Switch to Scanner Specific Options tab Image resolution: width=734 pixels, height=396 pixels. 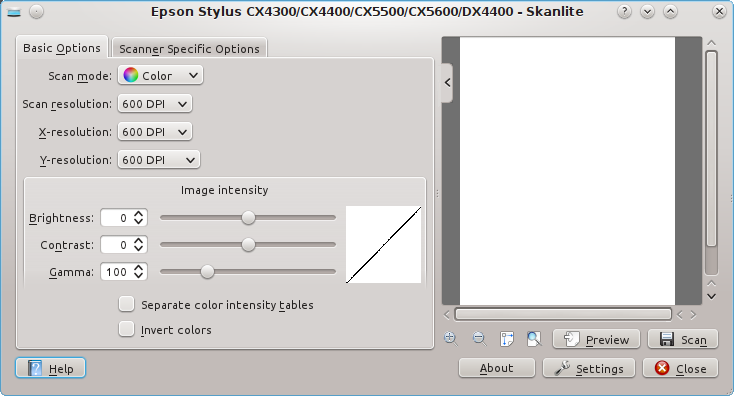189,48
